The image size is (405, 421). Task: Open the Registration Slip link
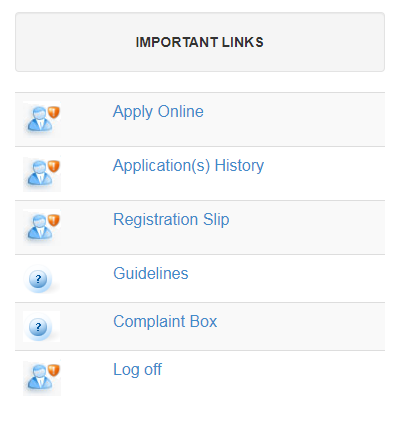(x=171, y=220)
